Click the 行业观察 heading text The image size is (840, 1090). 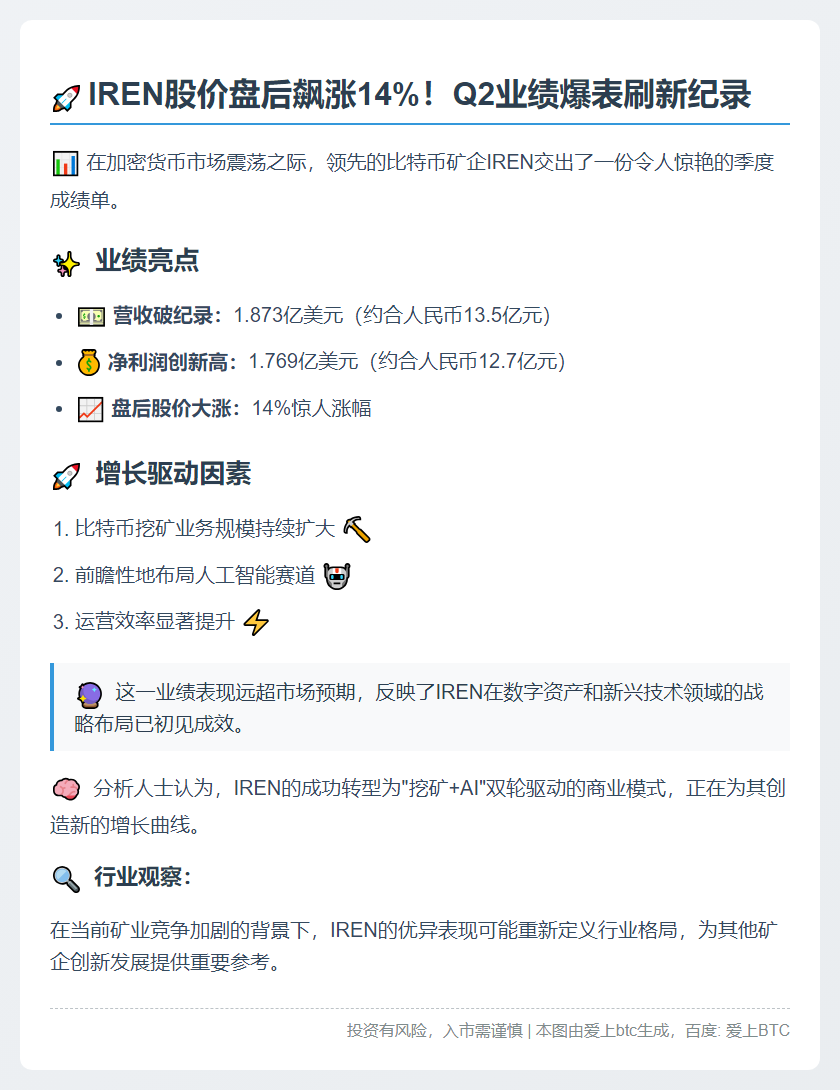coord(143,877)
